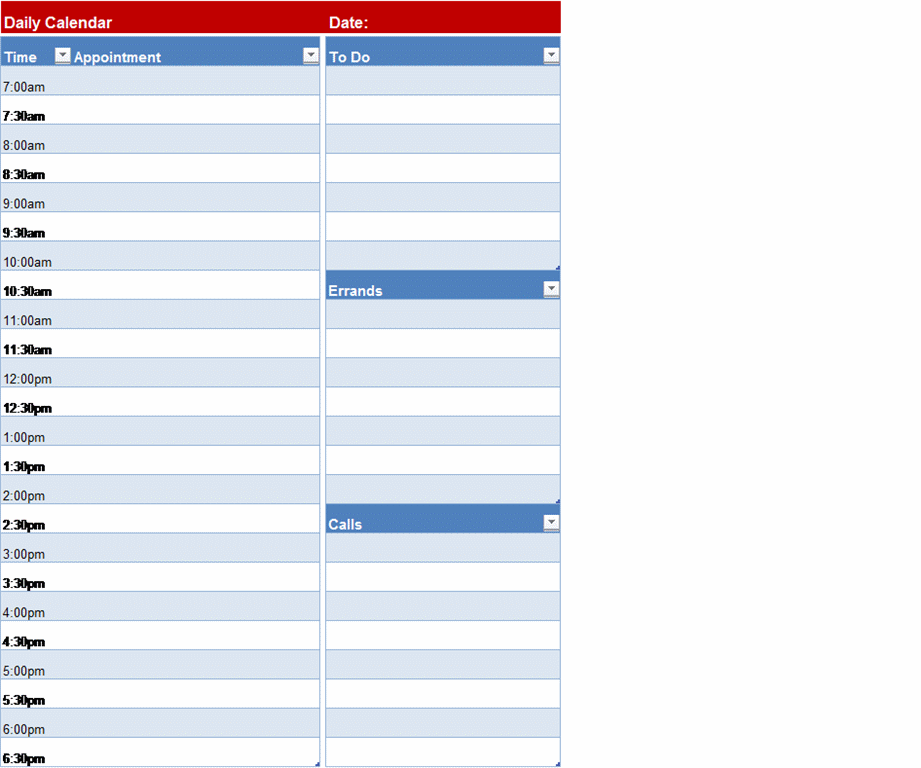Select the 7:00am time cell
The image size is (921, 768).
coord(36,80)
